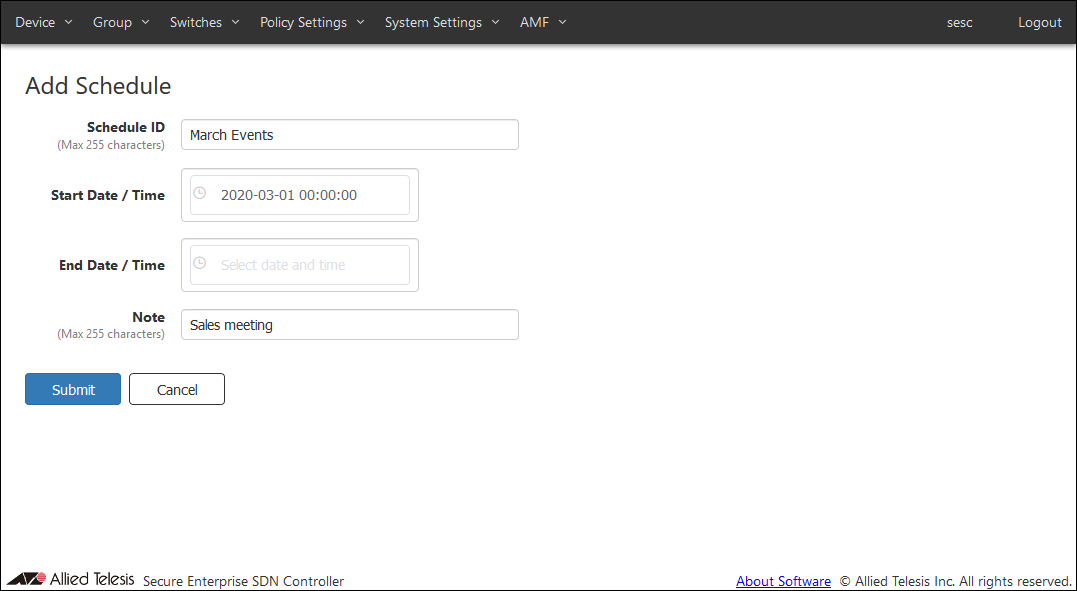Click the Allied Telesis logo in footer
The image size is (1077, 591).
tap(70, 580)
